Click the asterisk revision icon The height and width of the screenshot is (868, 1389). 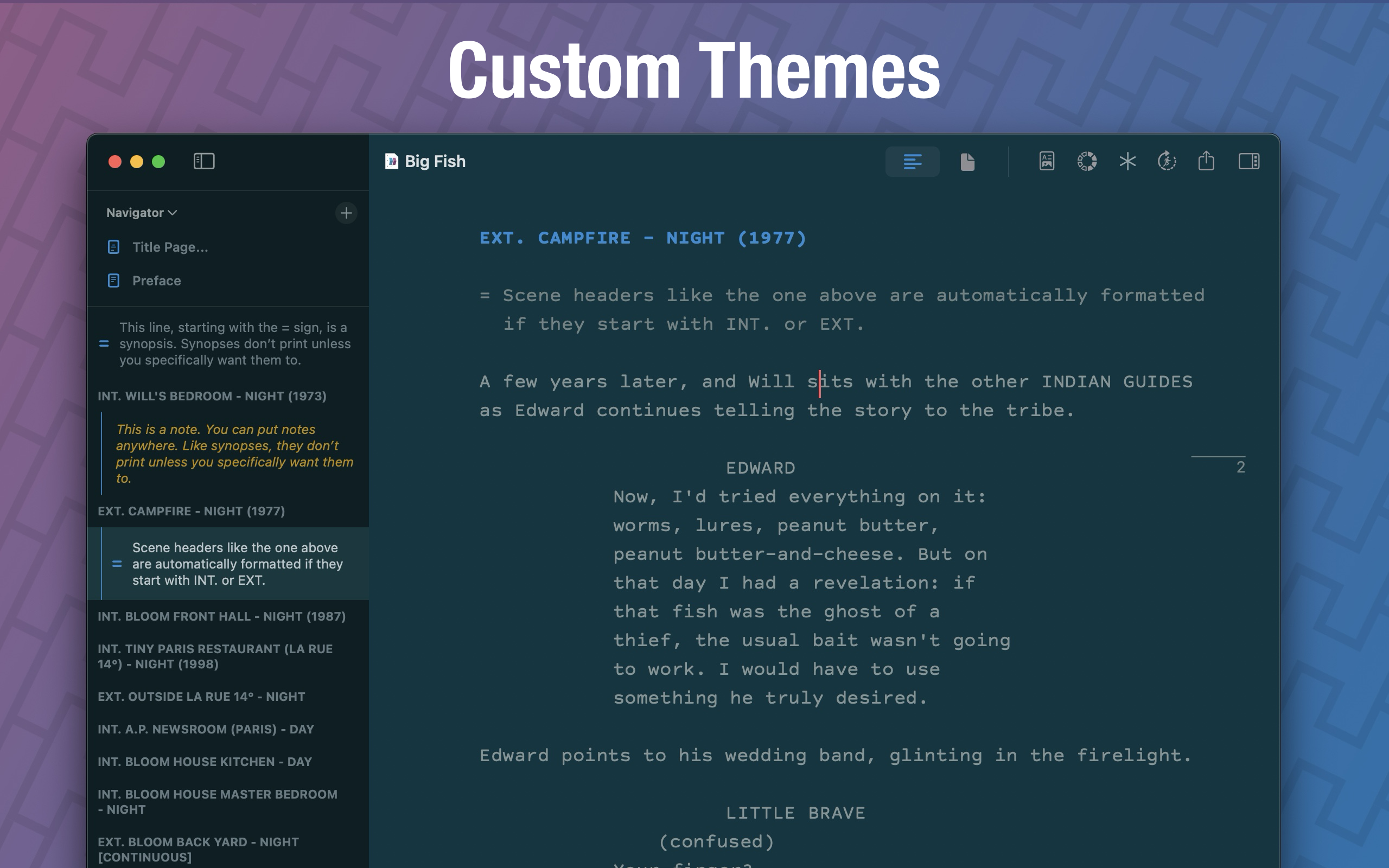pos(1127,161)
